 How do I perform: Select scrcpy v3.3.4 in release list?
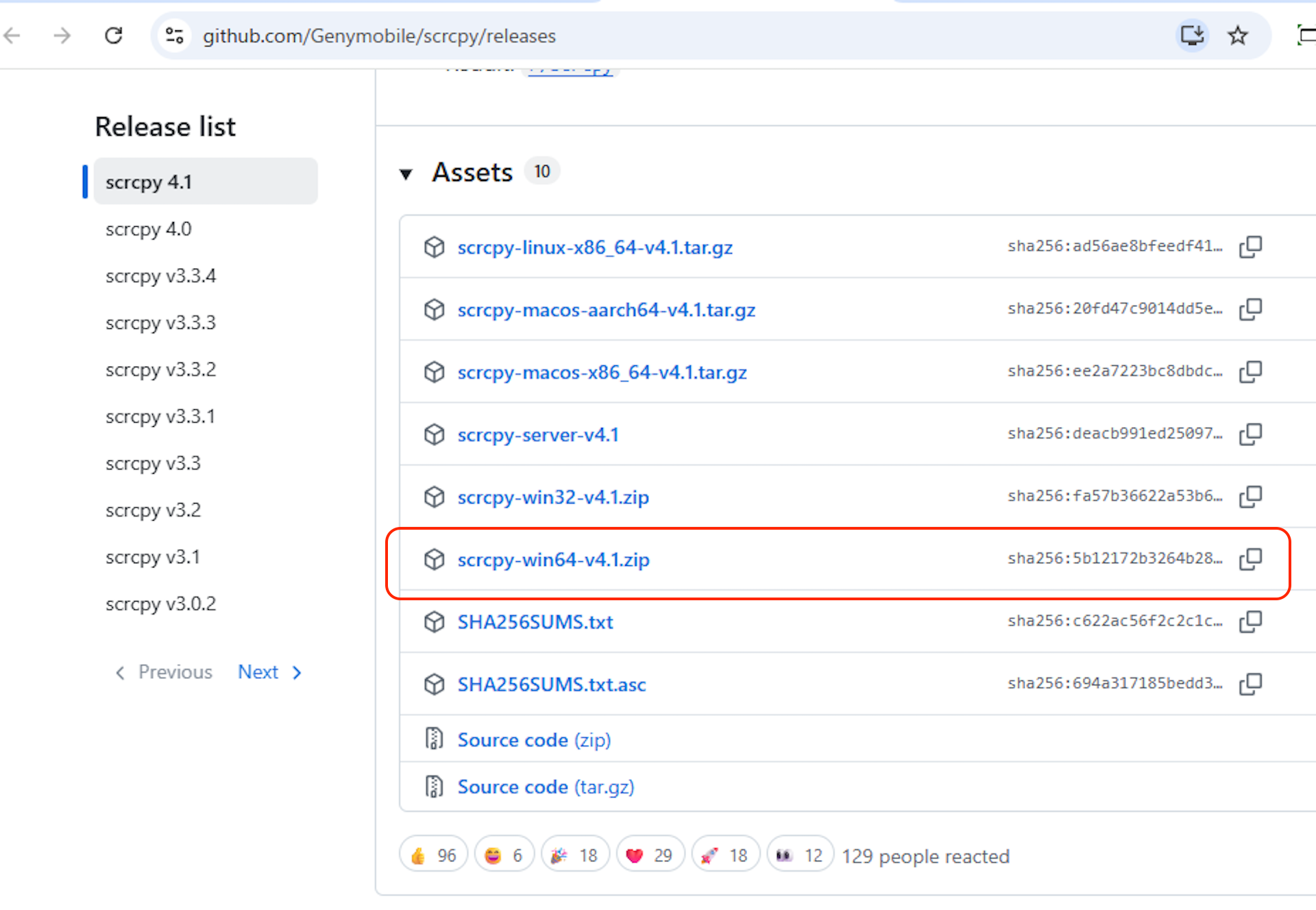pos(160,275)
